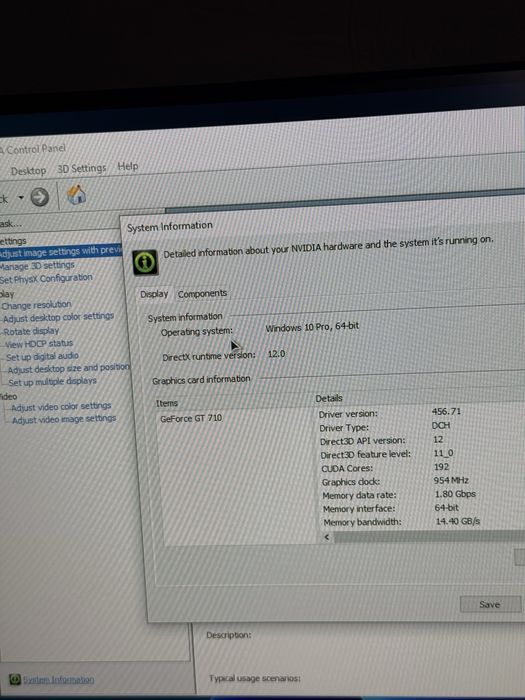The height and width of the screenshot is (700, 525).
Task: Select Adjust desktop color settings
Action: pos(58,317)
